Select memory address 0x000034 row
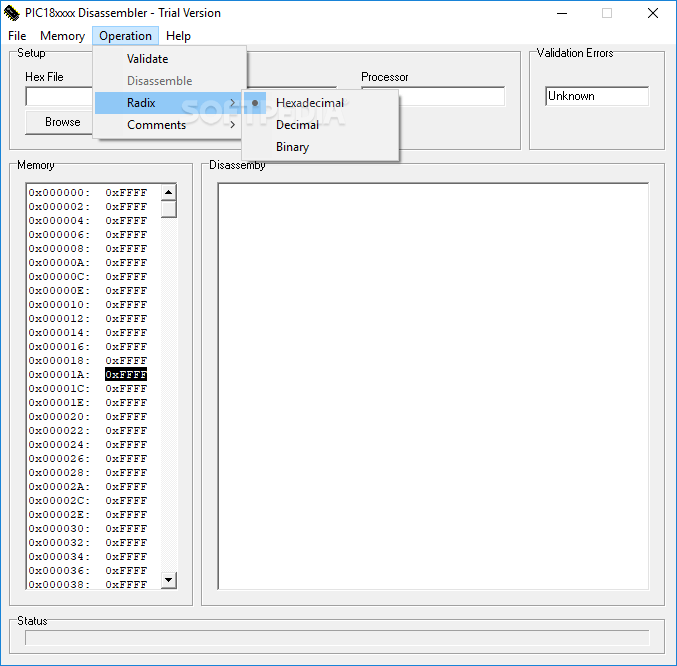677x666 pixels. point(88,556)
